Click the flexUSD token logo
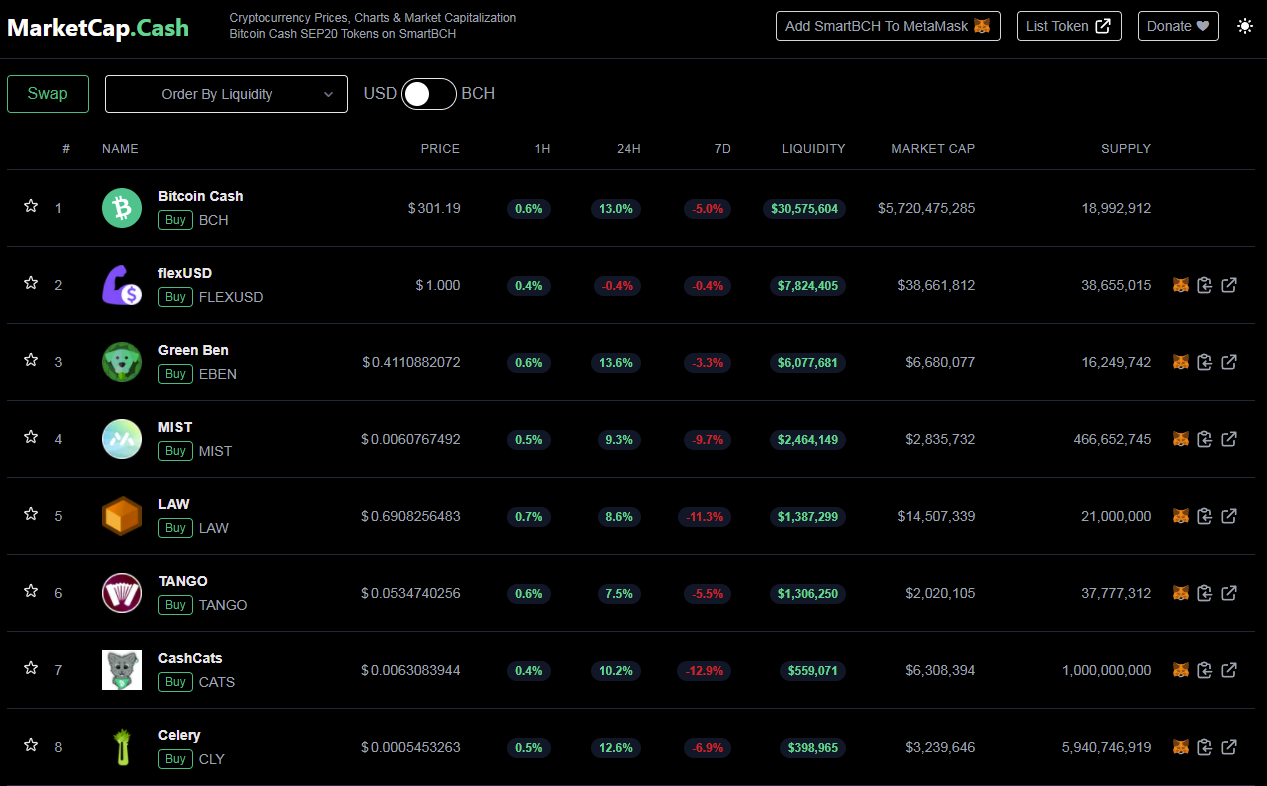The image size is (1267, 786). pyautogui.click(x=122, y=285)
